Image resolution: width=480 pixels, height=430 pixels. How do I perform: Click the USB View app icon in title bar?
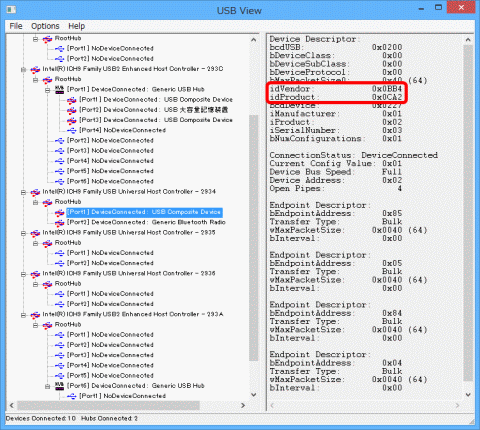tap(11, 9)
